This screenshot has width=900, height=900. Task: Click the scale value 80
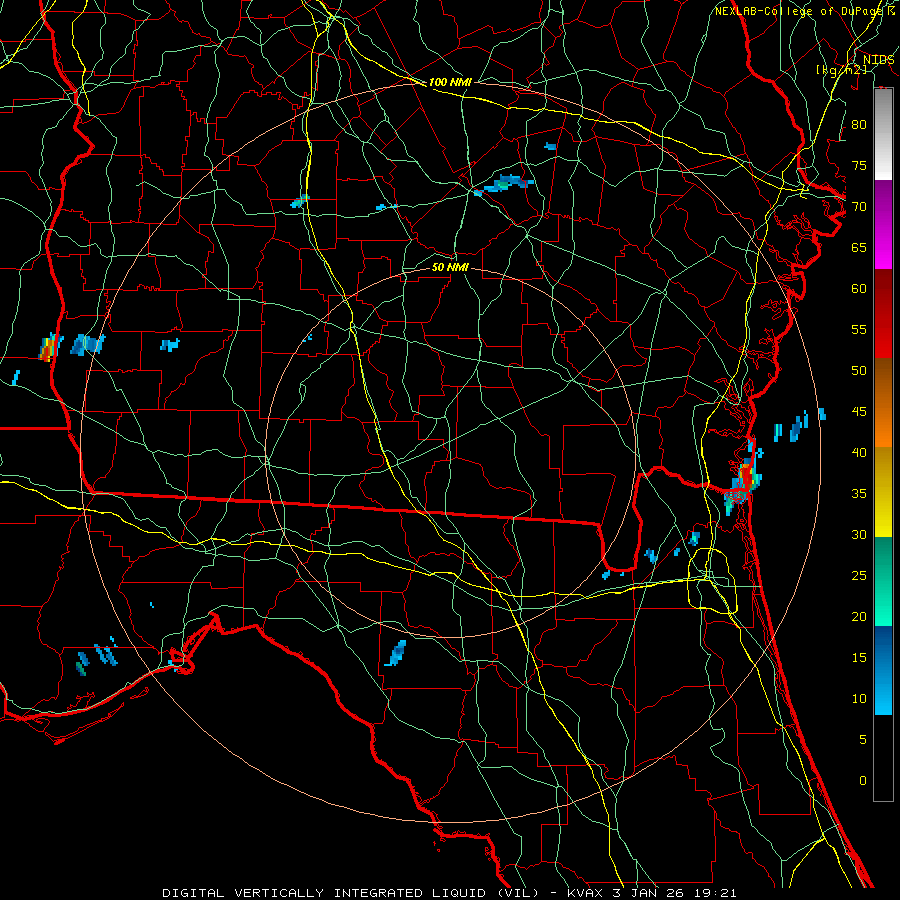(859, 125)
